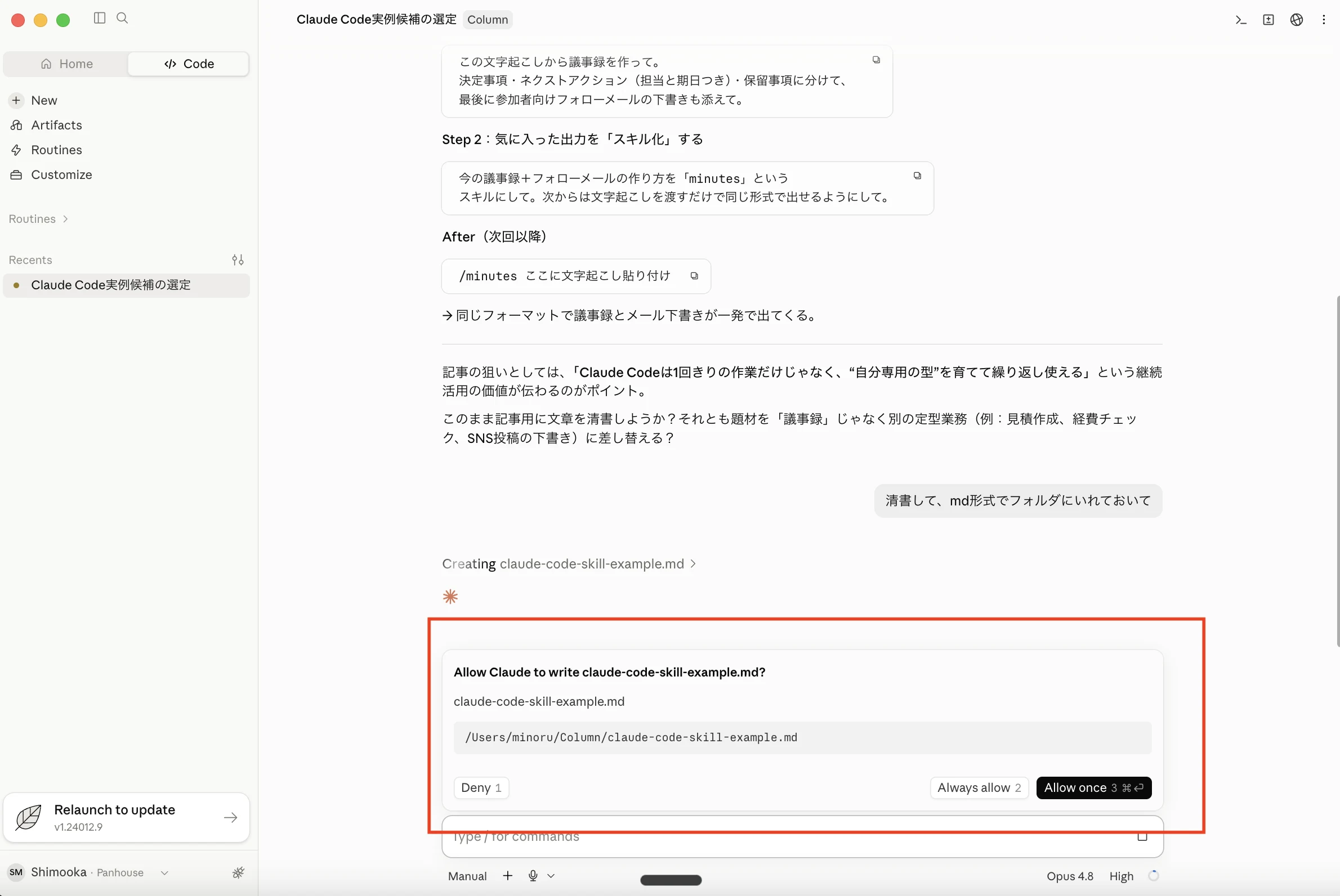1340x896 pixels.
Task: Click the Recents filter sliders icon
Action: pos(238,260)
